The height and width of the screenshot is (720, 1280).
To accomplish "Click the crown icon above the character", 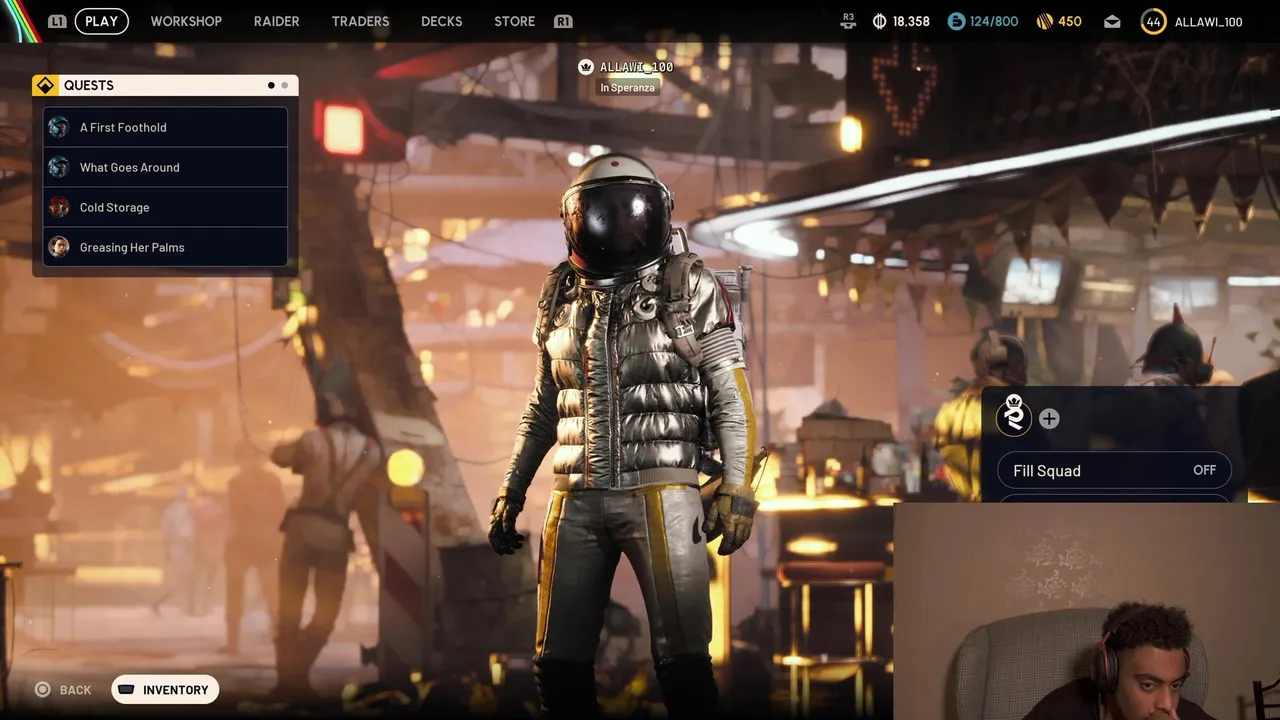I will point(586,67).
